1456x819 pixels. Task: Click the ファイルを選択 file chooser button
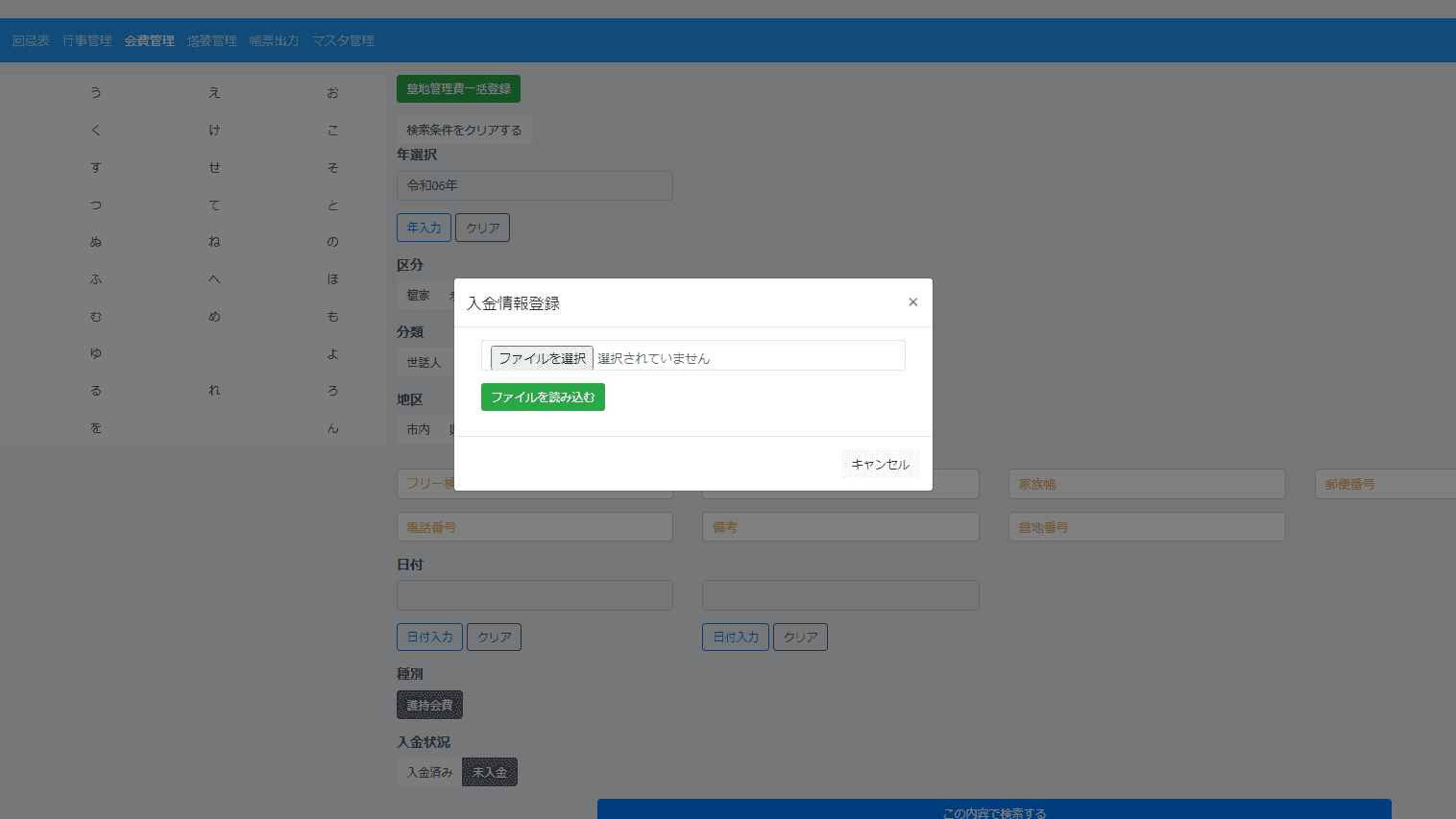[542, 358]
